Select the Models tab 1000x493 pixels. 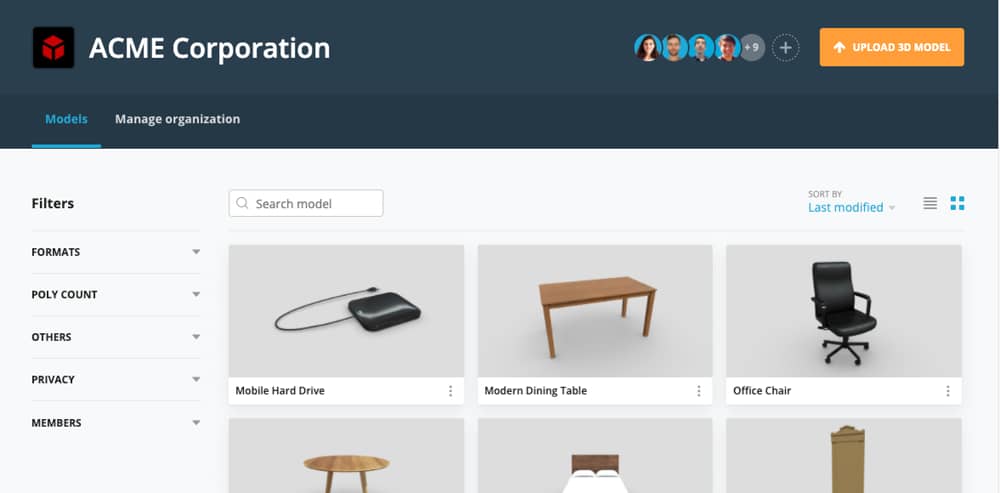tap(66, 119)
